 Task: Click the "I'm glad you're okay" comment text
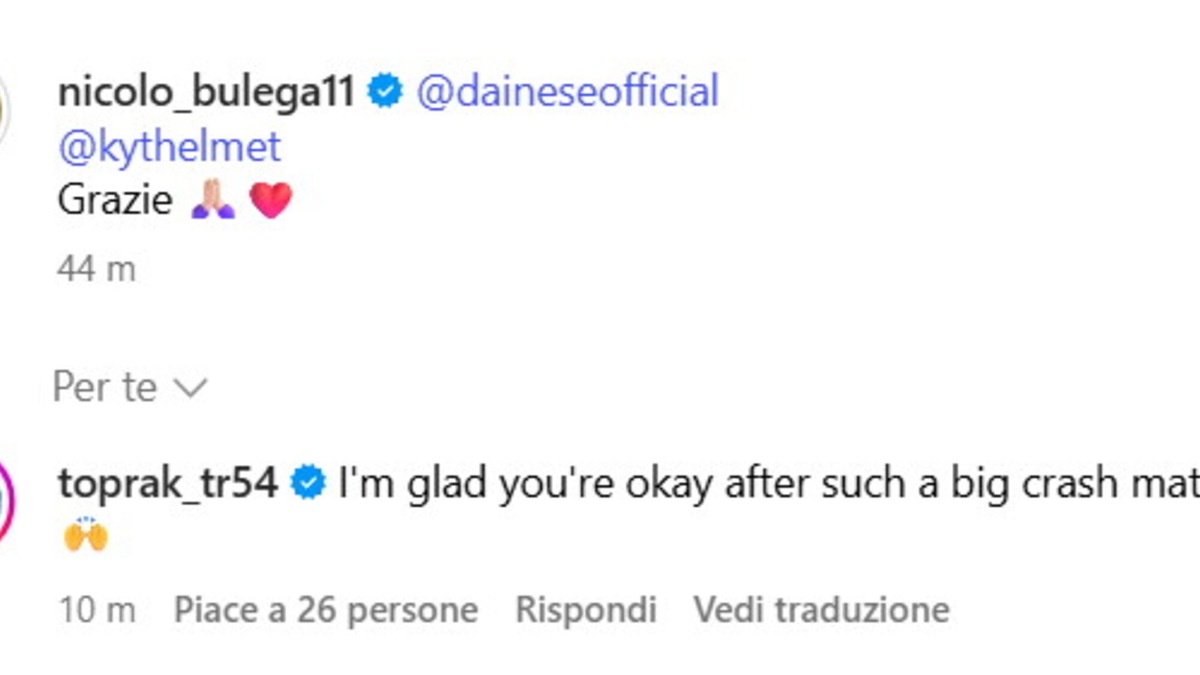pos(760,484)
